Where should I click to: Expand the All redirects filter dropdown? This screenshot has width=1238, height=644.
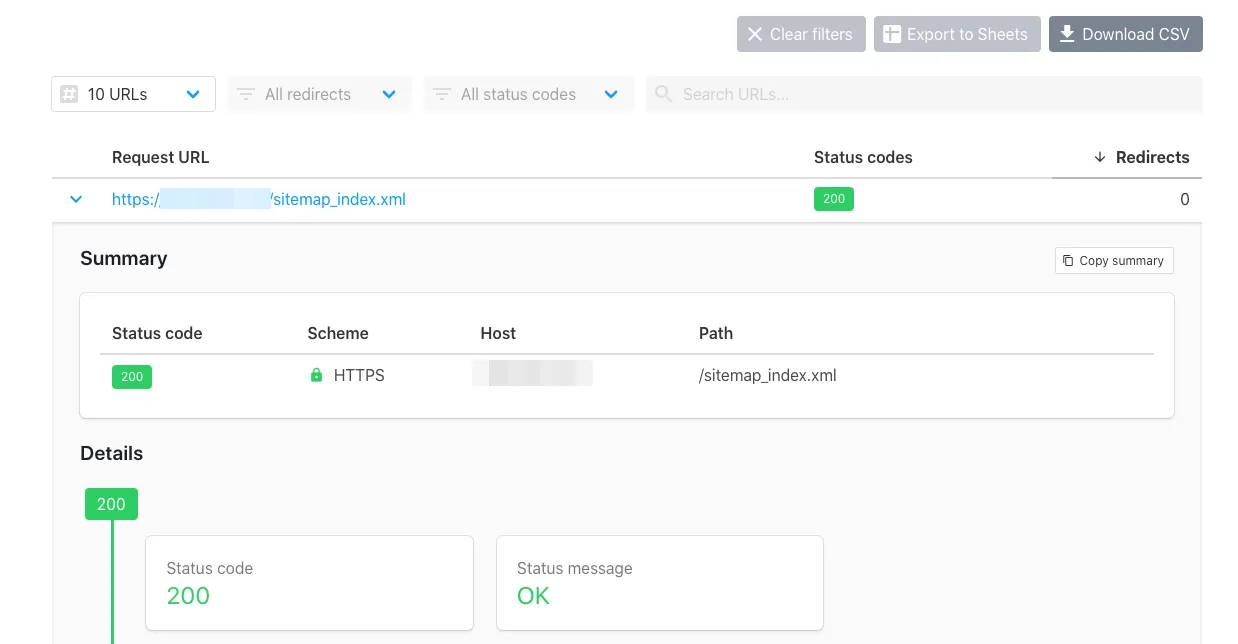tap(389, 94)
